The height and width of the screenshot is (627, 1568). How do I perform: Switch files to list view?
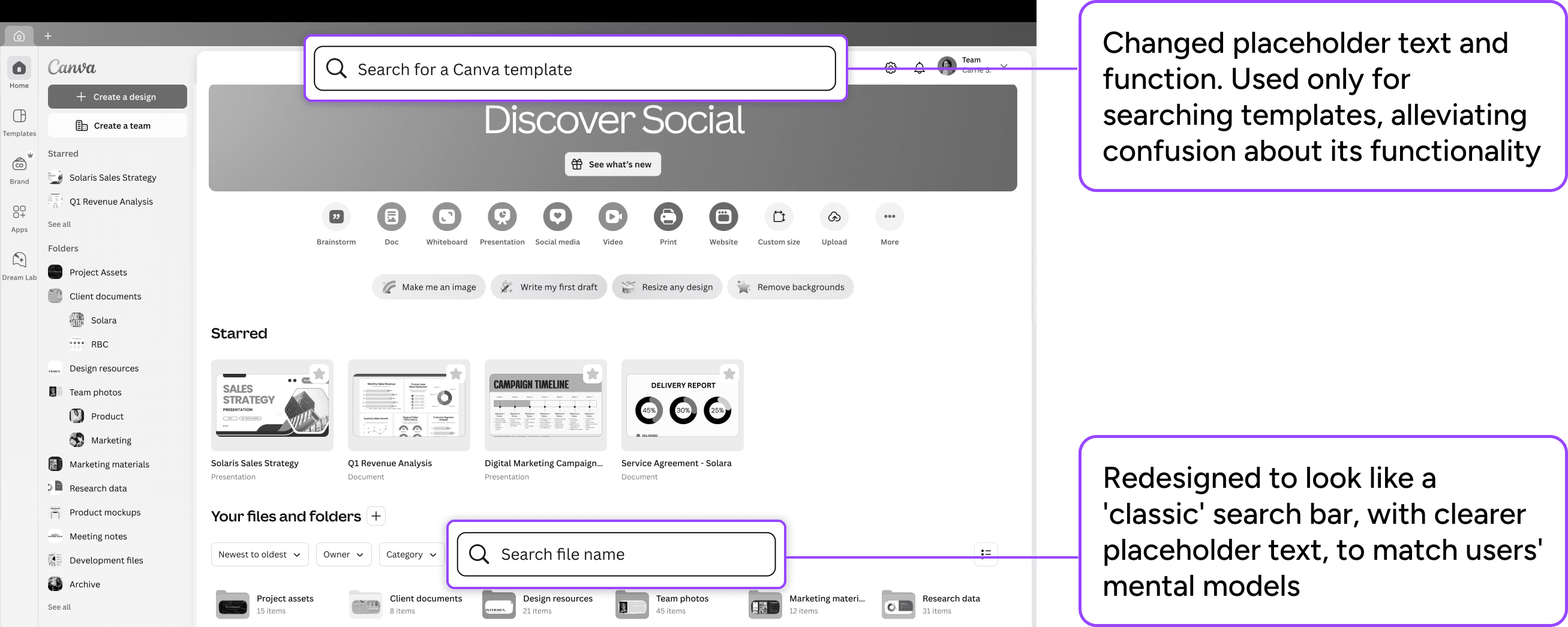pyautogui.click(x=986, y=553)
